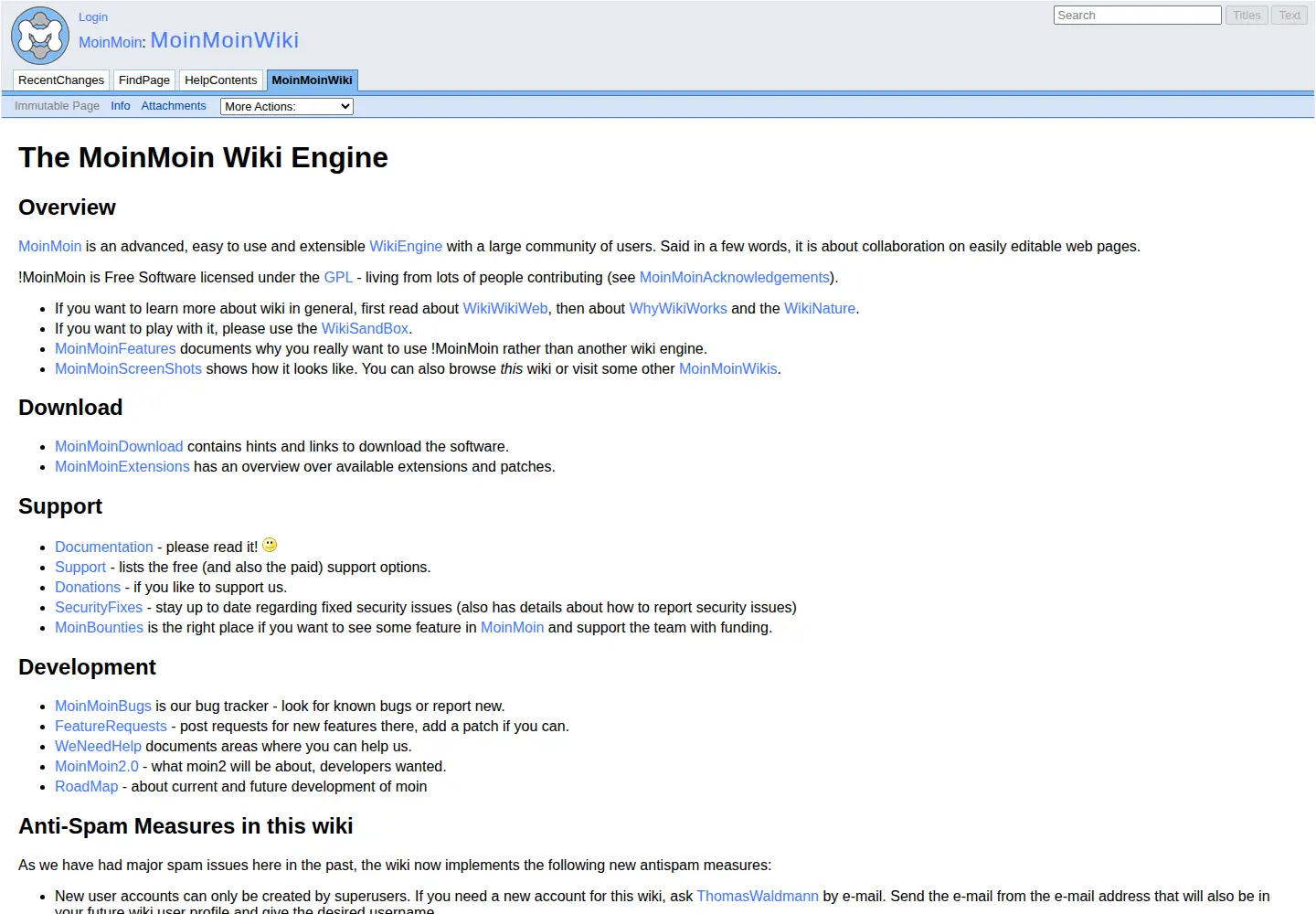This screenshot has width=1316, height=914.
Task: Focus the Search input field
Action: (1138, 16)
